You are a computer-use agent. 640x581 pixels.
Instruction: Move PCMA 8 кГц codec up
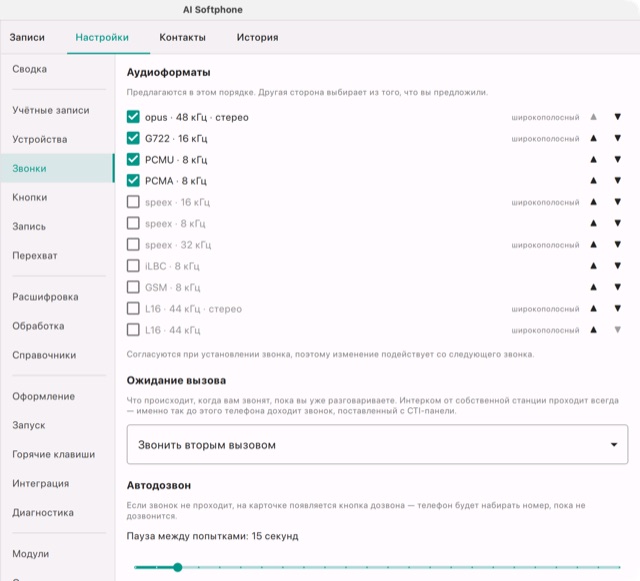(593, 181)
